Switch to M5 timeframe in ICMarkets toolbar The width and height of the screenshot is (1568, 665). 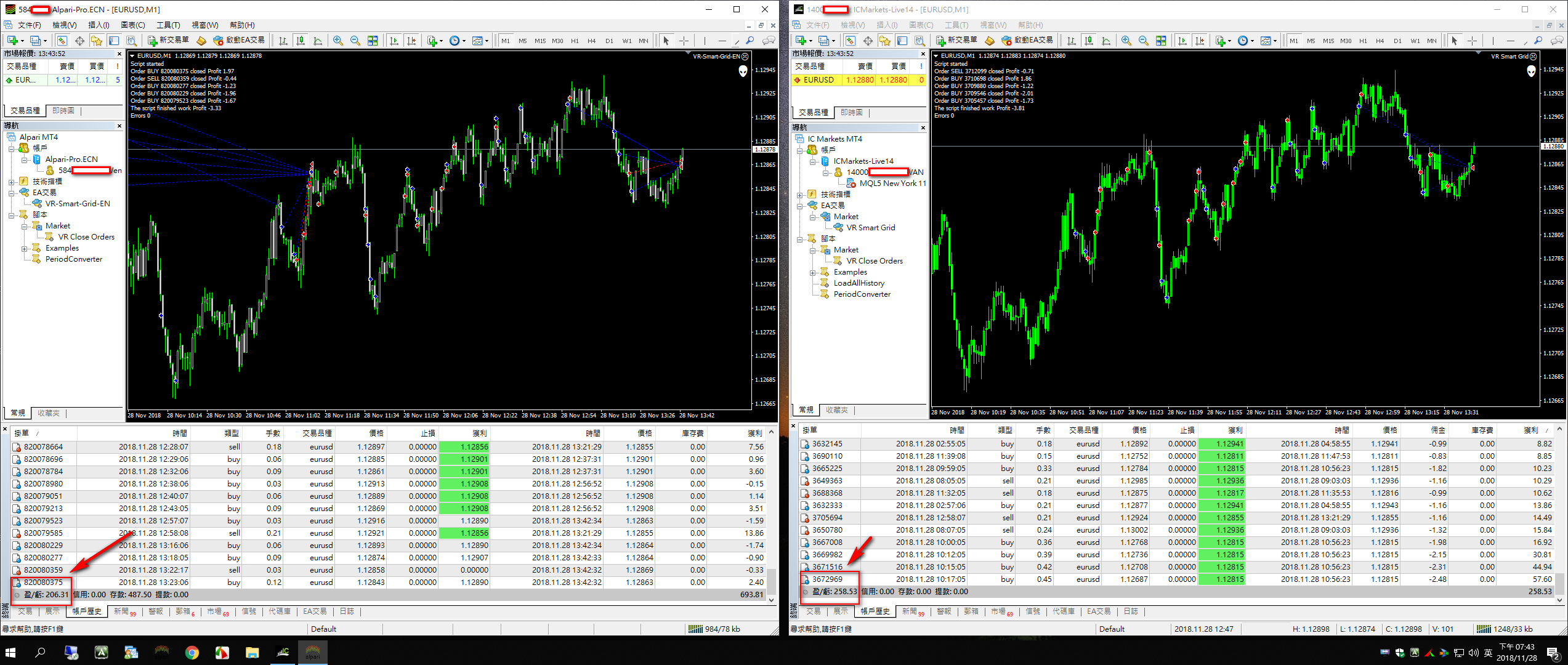1311,41
